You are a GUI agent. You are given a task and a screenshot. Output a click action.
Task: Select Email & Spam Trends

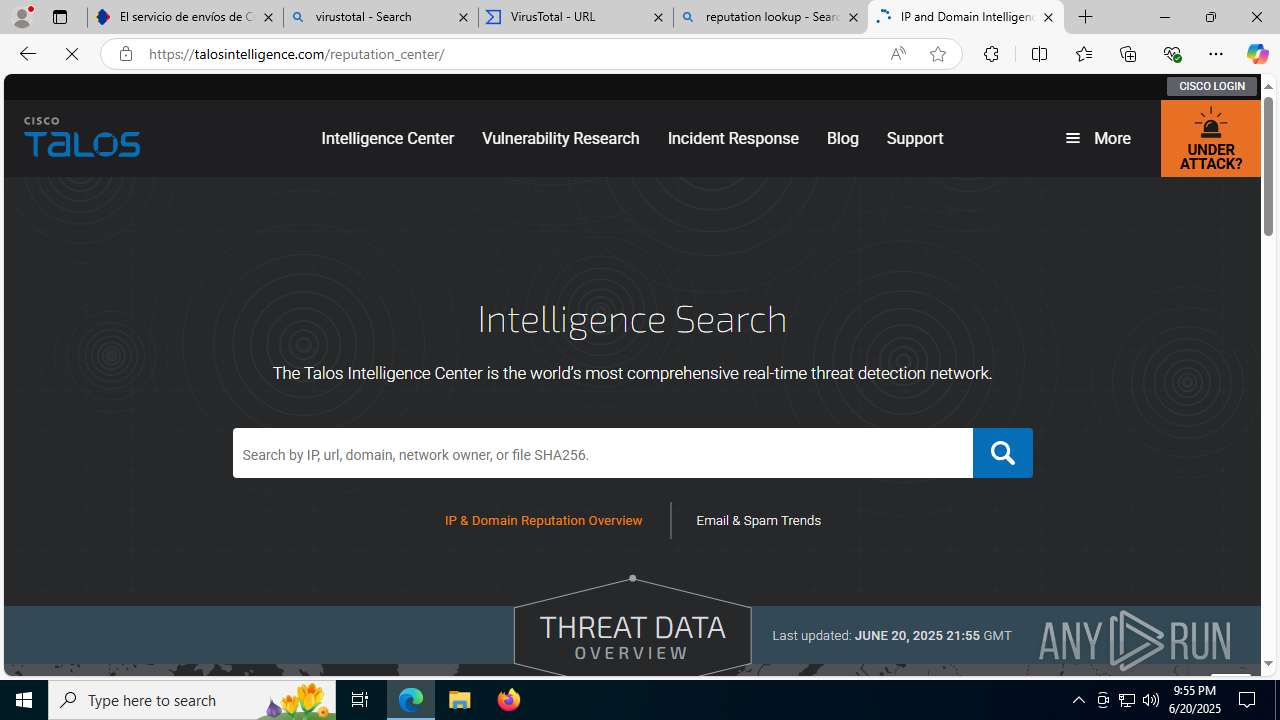(758, 520)
